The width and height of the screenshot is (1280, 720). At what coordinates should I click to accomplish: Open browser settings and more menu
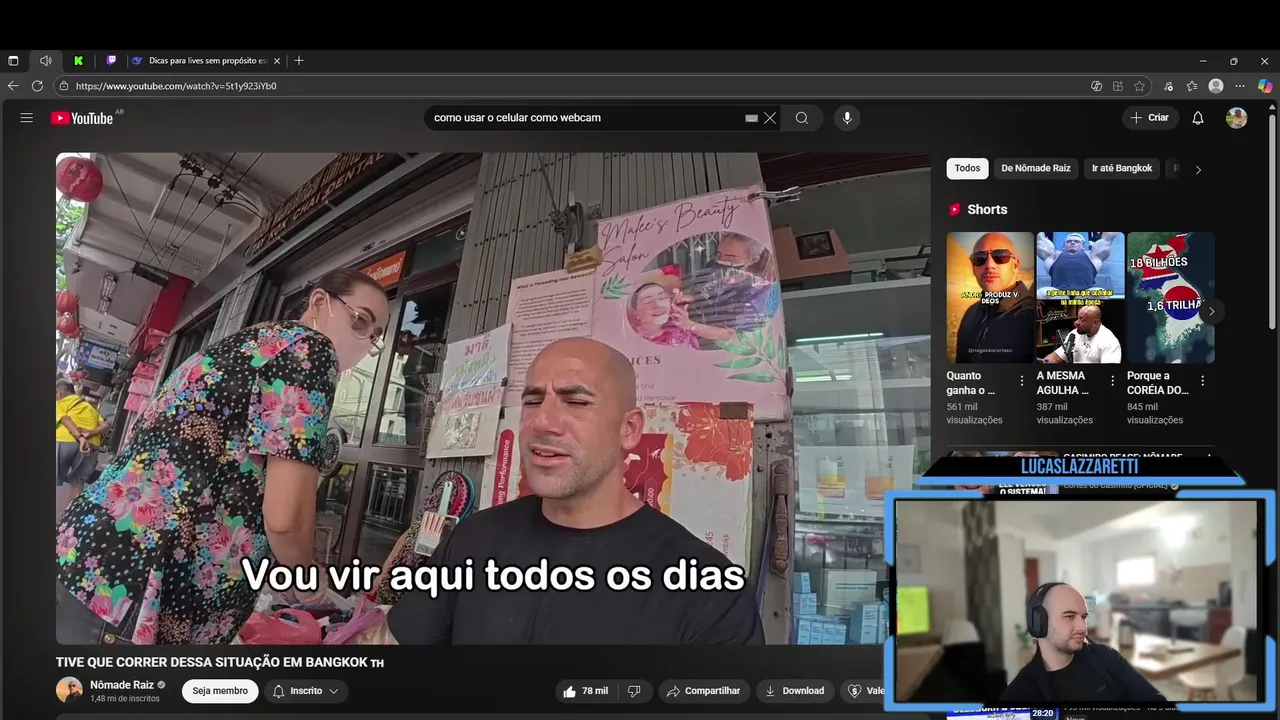(x=1240, y=86)
